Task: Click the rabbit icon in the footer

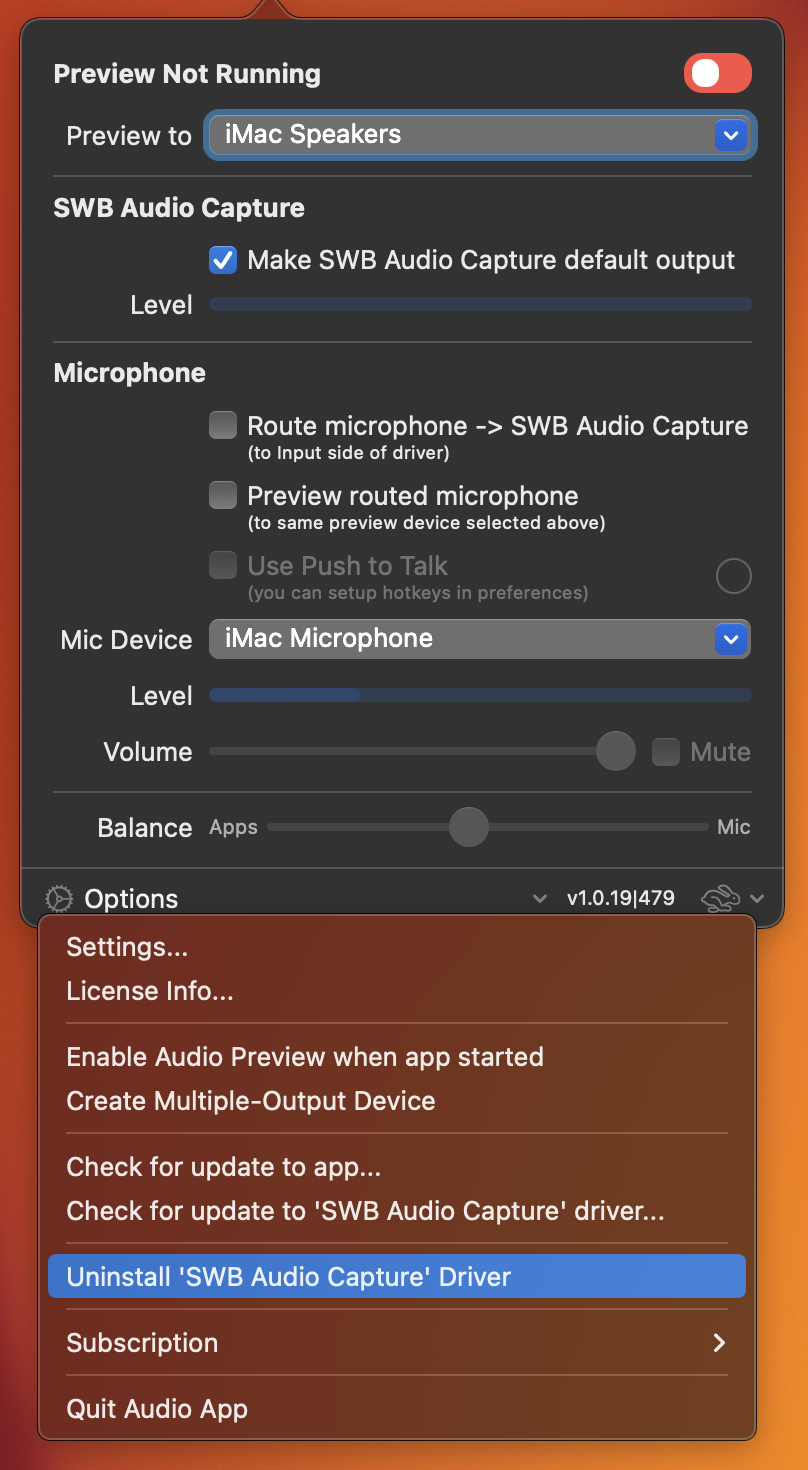Action: (721, 898)
